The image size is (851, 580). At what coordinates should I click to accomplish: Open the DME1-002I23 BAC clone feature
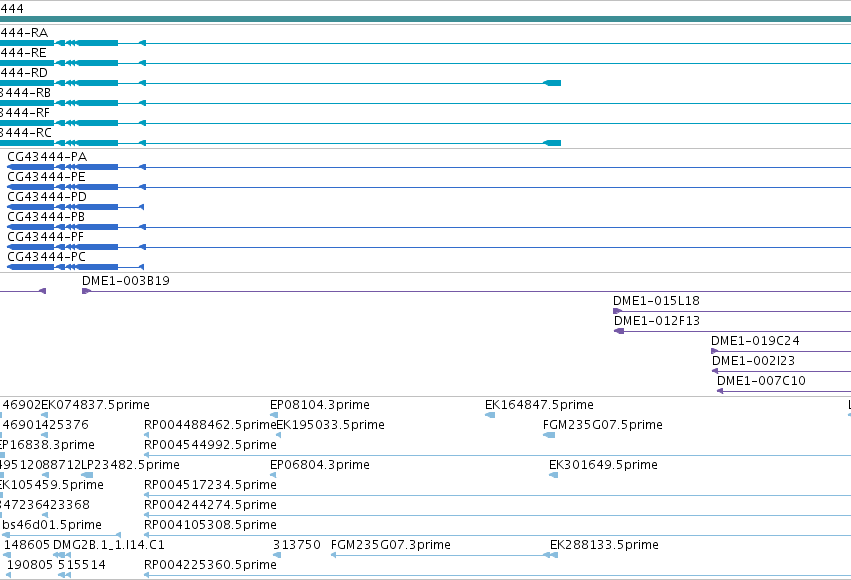click(x=753, y=361)
